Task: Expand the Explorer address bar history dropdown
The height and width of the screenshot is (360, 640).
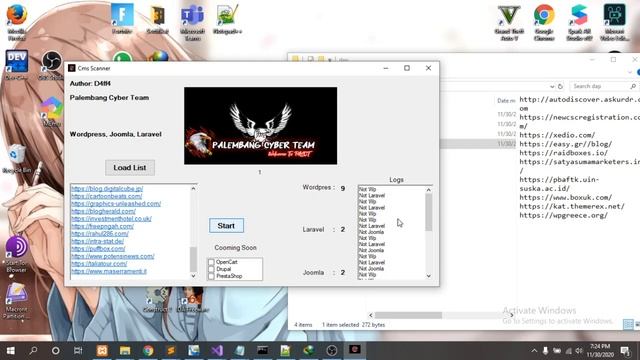Action: point(552,87)
